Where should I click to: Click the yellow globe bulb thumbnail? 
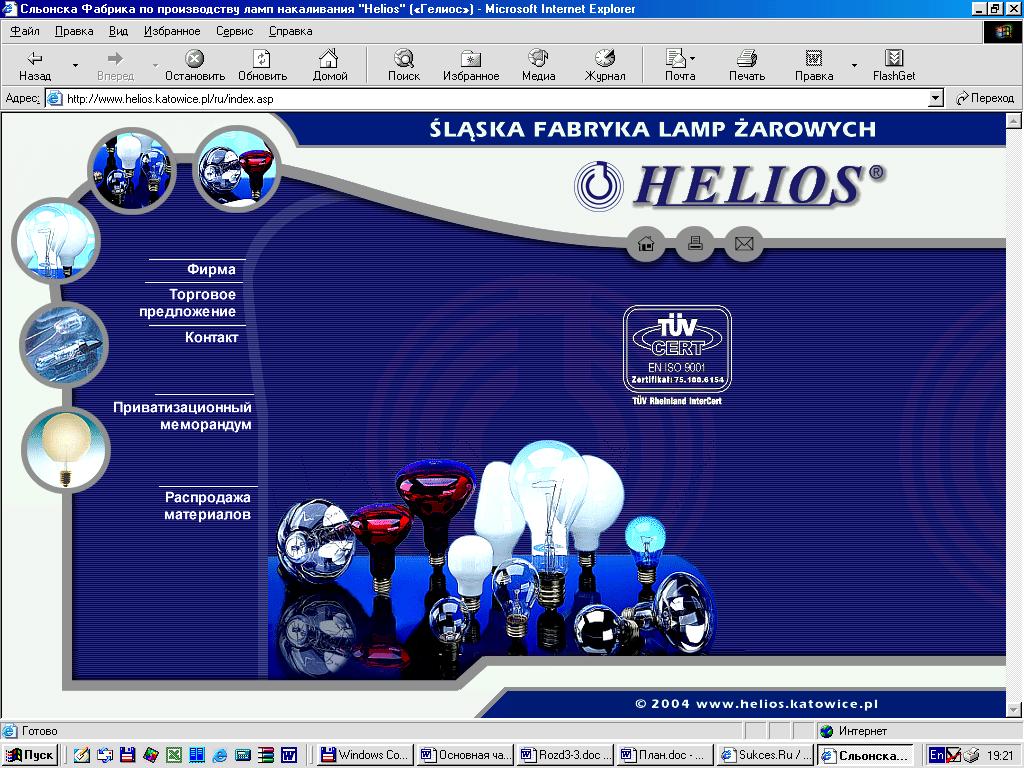click(x=66, y=450)
